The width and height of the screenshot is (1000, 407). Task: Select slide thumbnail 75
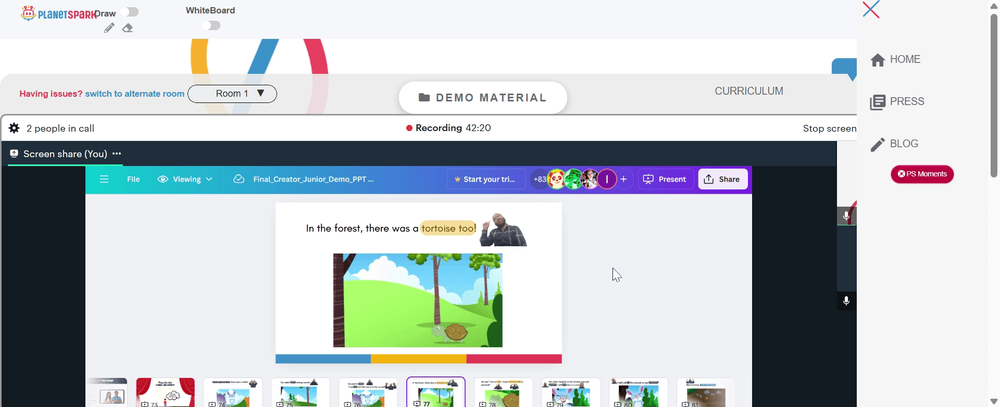point(300,392)
